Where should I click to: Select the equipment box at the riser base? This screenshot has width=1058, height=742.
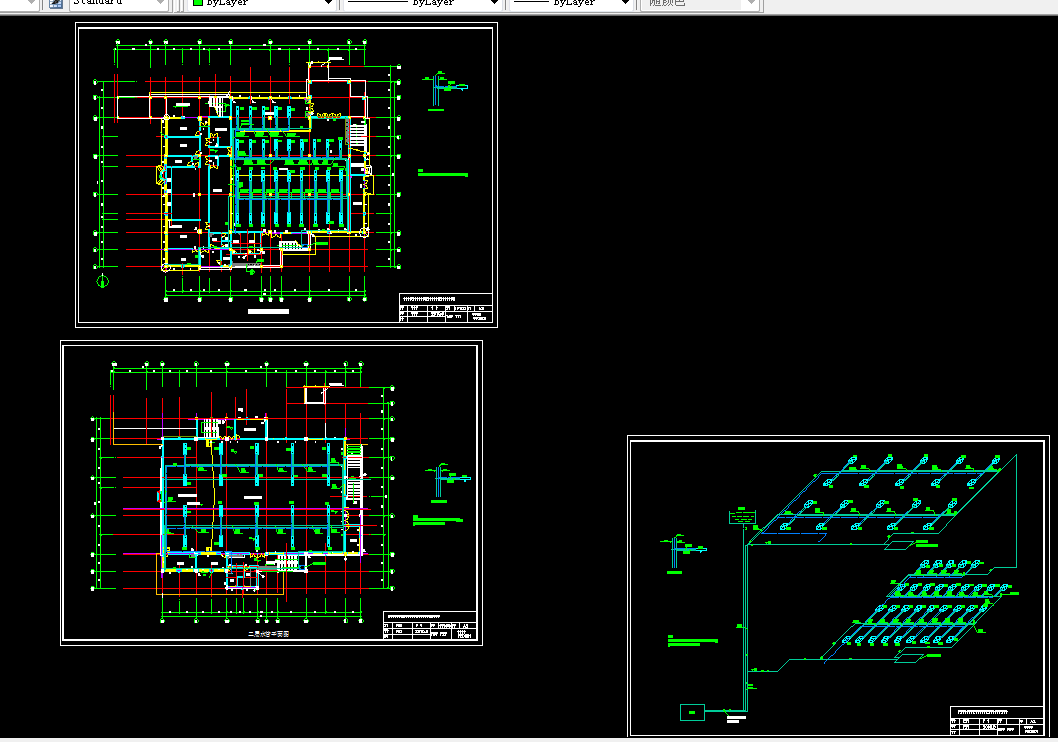(692, 712)
